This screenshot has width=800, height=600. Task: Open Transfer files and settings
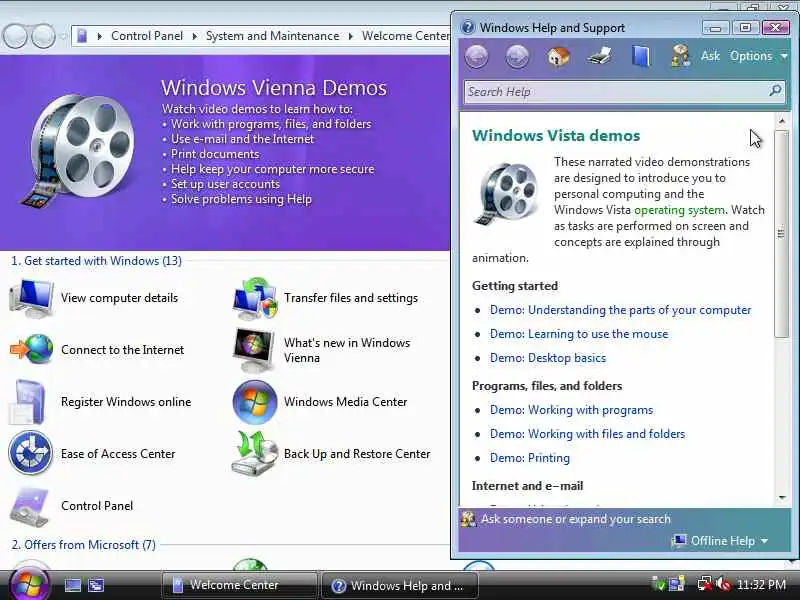(x=324, y=298)
